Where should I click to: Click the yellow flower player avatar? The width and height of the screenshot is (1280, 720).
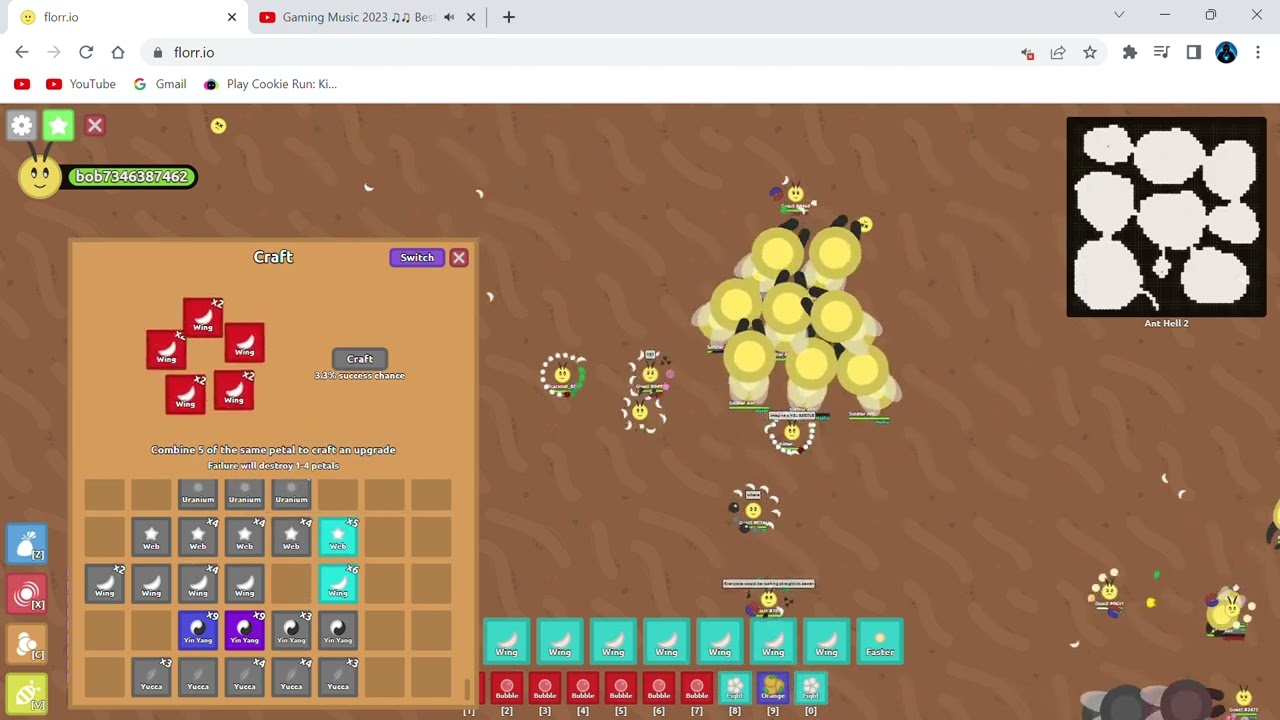(x=40, y=177)
